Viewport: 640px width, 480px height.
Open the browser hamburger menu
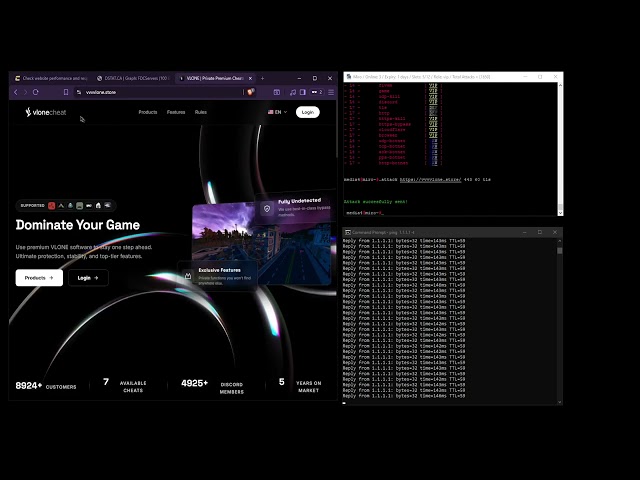click(331, 92)
